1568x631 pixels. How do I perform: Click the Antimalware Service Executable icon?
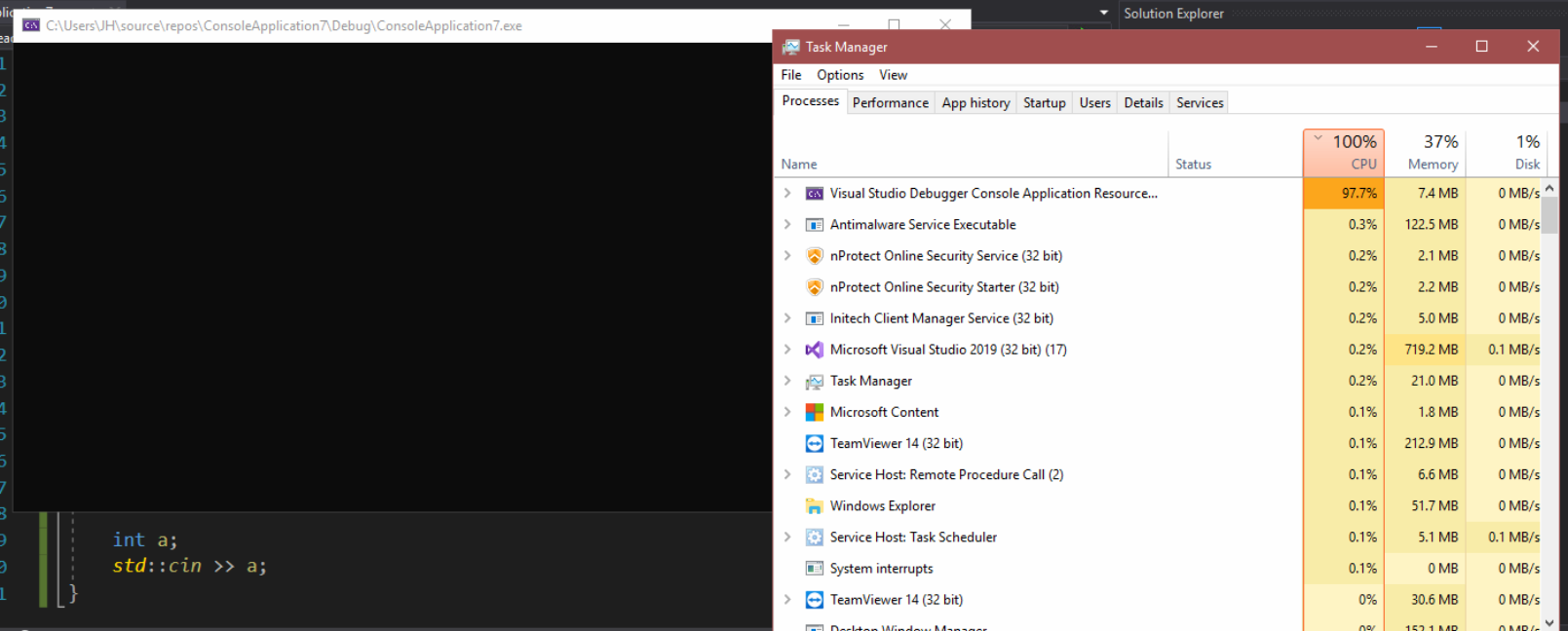814,225
